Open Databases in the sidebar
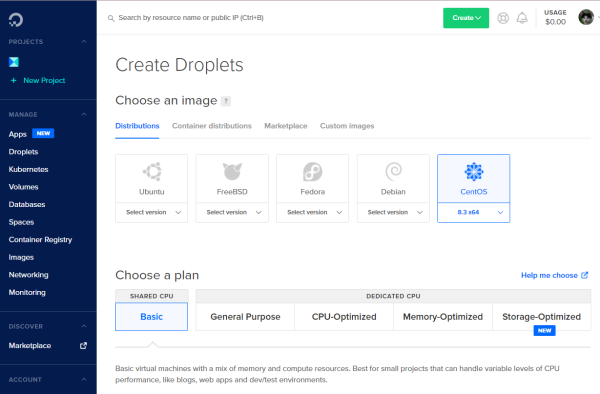The image size is (600, 394). pyautogui.click(x=27, y=205)
